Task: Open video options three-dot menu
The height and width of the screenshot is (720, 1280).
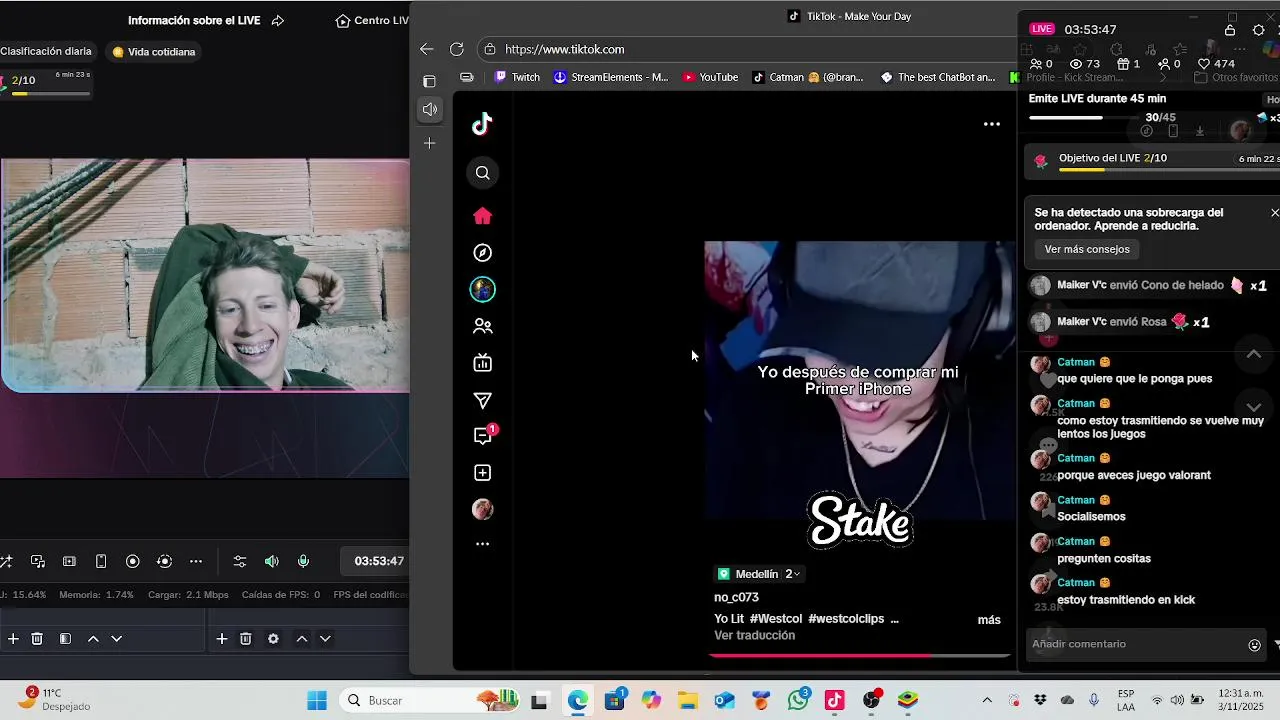Action: click(991, 124)
